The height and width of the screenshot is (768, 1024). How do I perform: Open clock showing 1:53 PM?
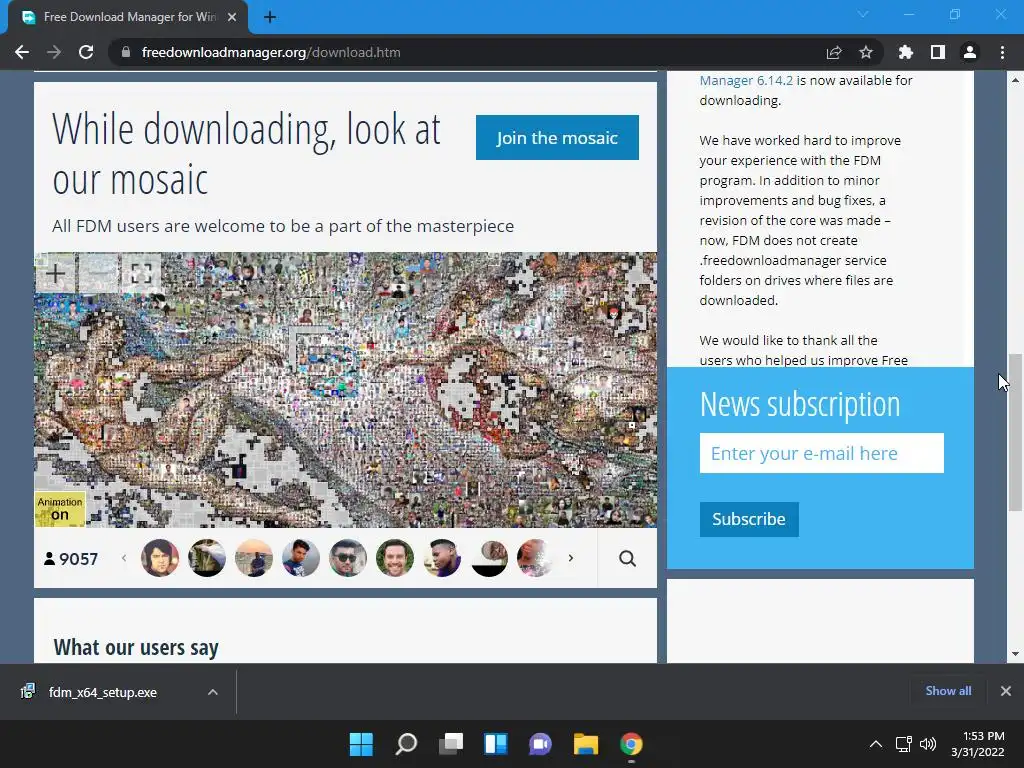click(x=978, y=744)
